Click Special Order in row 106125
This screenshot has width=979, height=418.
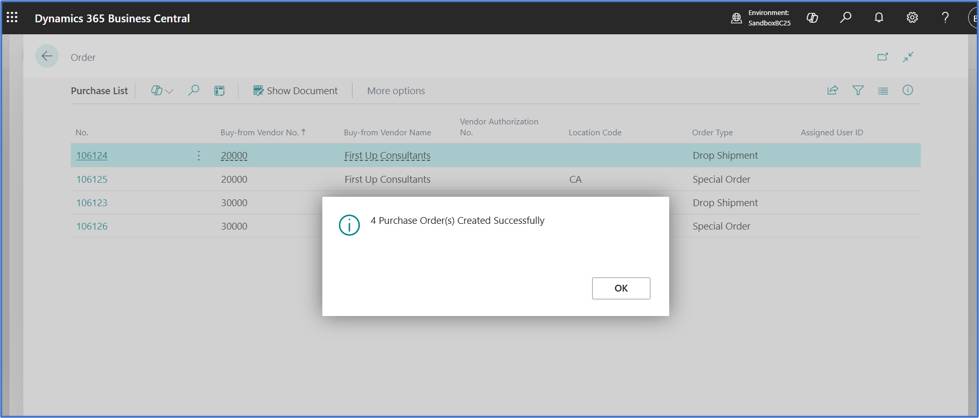click(x=721, y=179)
